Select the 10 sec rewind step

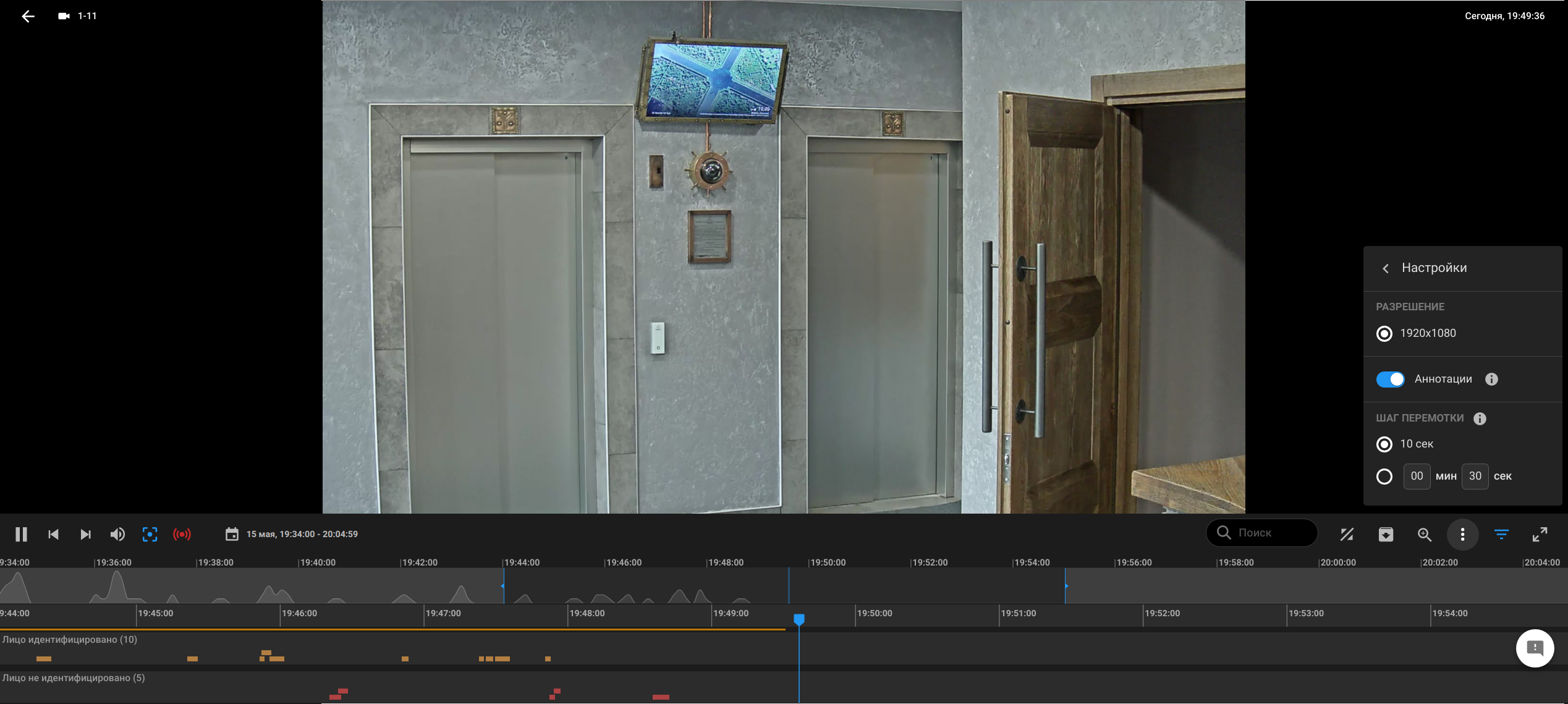coord(1384,444)
